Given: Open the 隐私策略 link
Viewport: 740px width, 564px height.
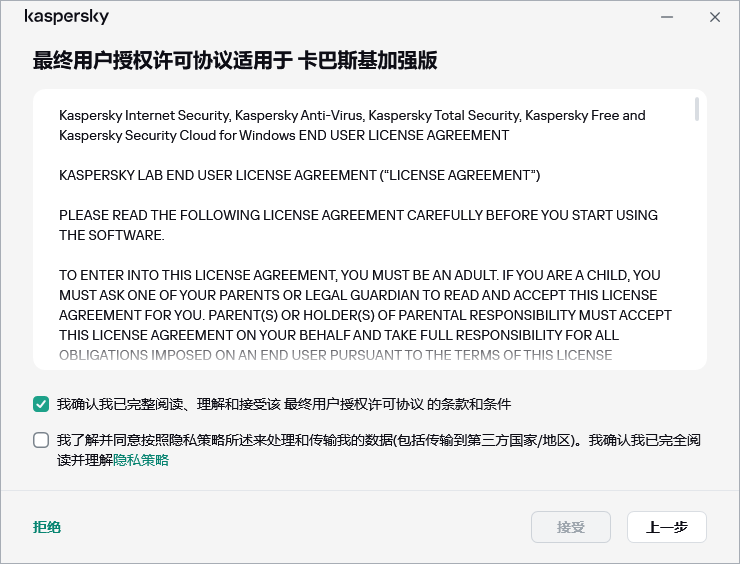Looking at the screenshot, I should (x=141, y=460).
